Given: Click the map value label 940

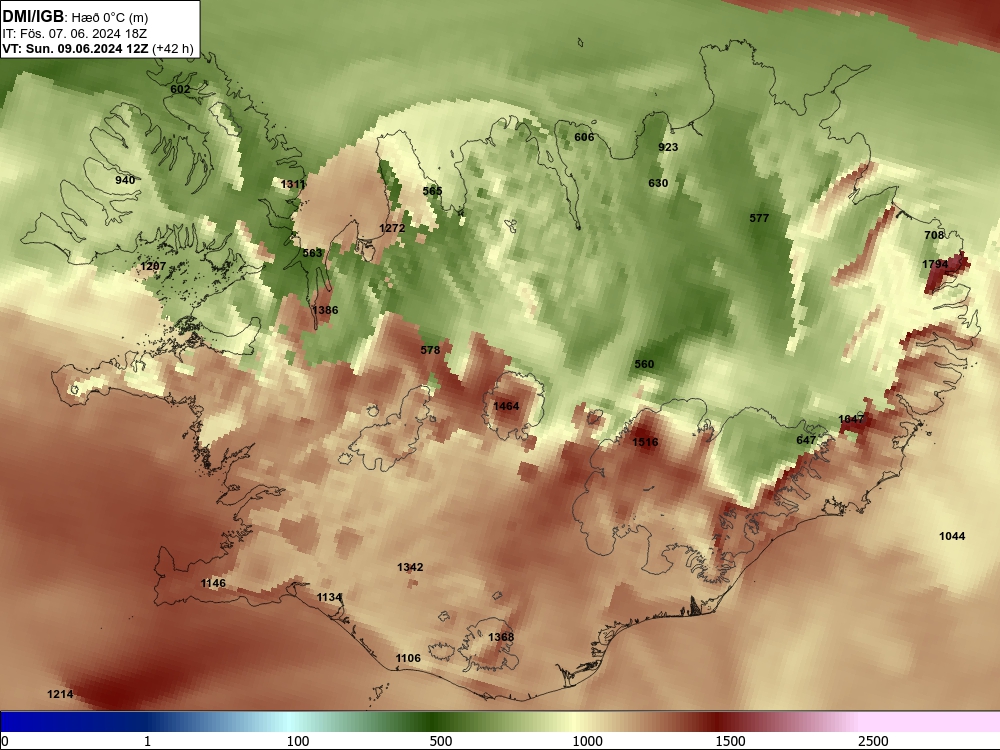Looking at the screenshot, I should 125,180.
